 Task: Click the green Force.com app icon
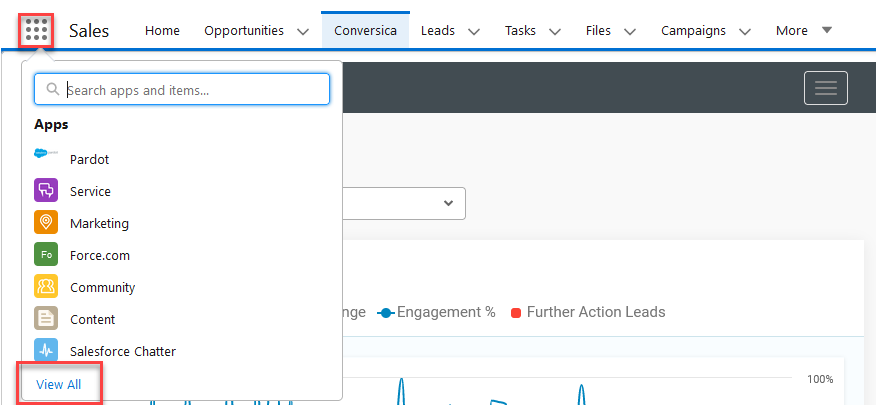[x=46, y=255]
